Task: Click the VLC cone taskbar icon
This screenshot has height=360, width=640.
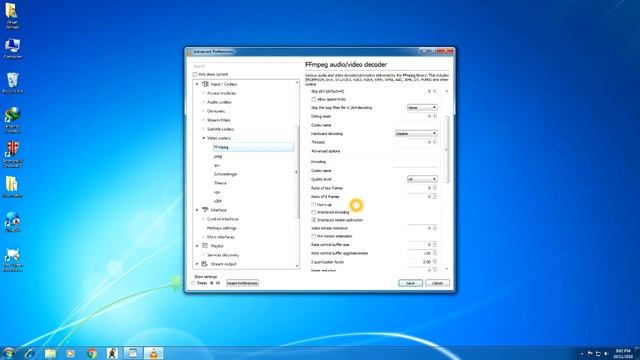Action: 154,353
